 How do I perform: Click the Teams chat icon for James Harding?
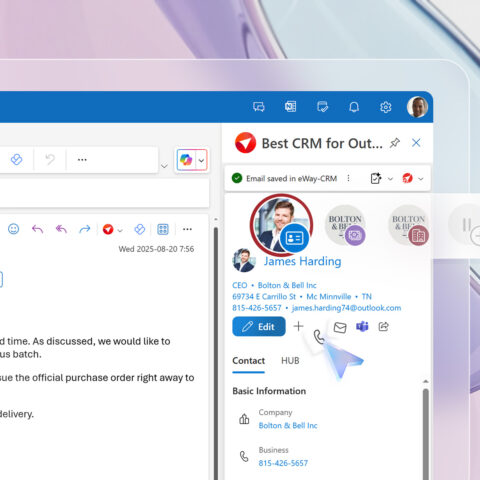[x=362, y=327]
